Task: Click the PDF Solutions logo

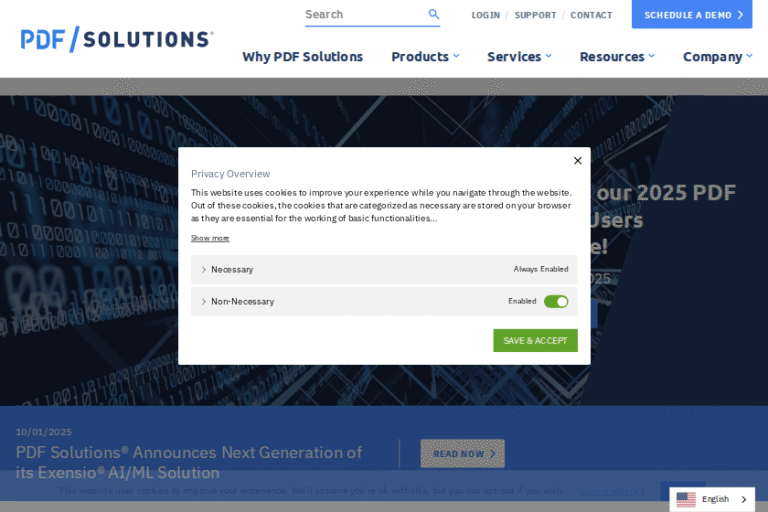Action: click(116, 40)
